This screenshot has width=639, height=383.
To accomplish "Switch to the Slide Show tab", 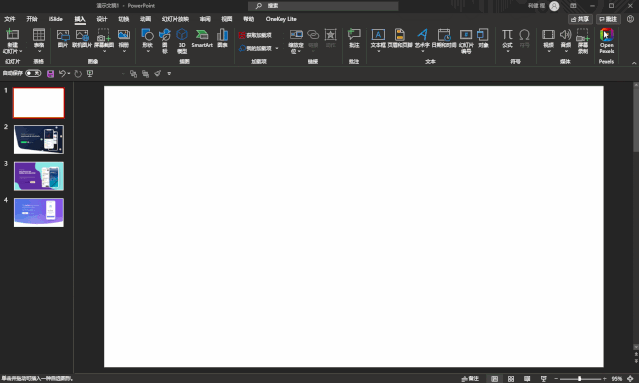I will point(175,19).
